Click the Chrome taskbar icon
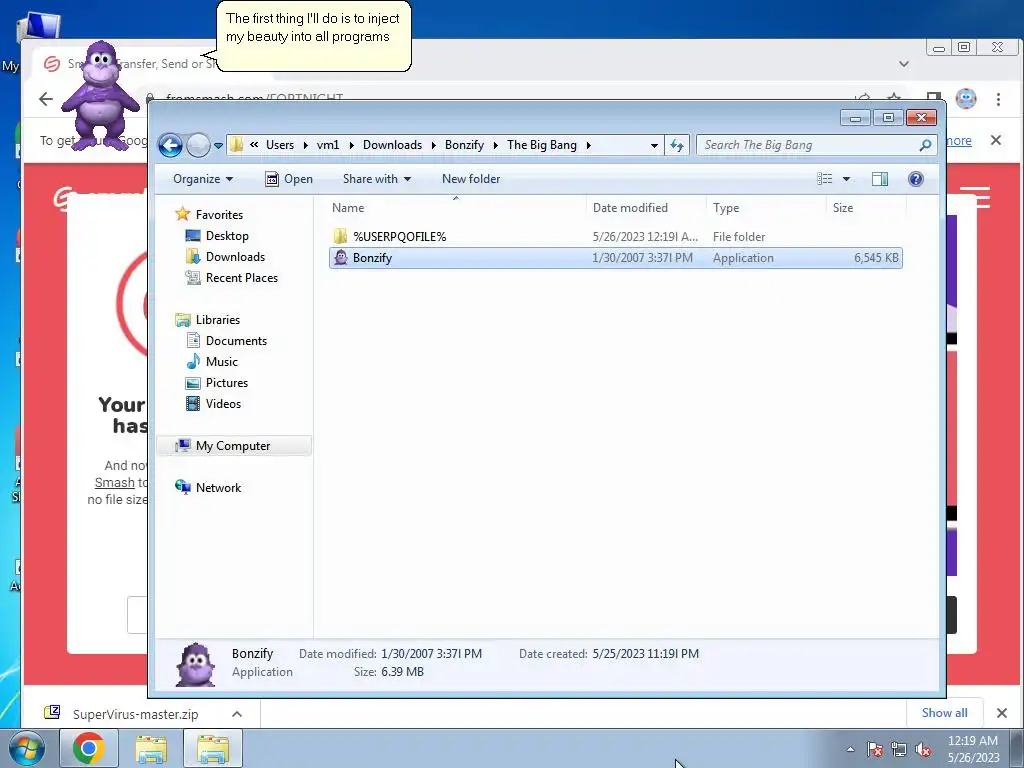Image resolution: width=1024 pixels, height=768 pixels. tap(89, 748)
